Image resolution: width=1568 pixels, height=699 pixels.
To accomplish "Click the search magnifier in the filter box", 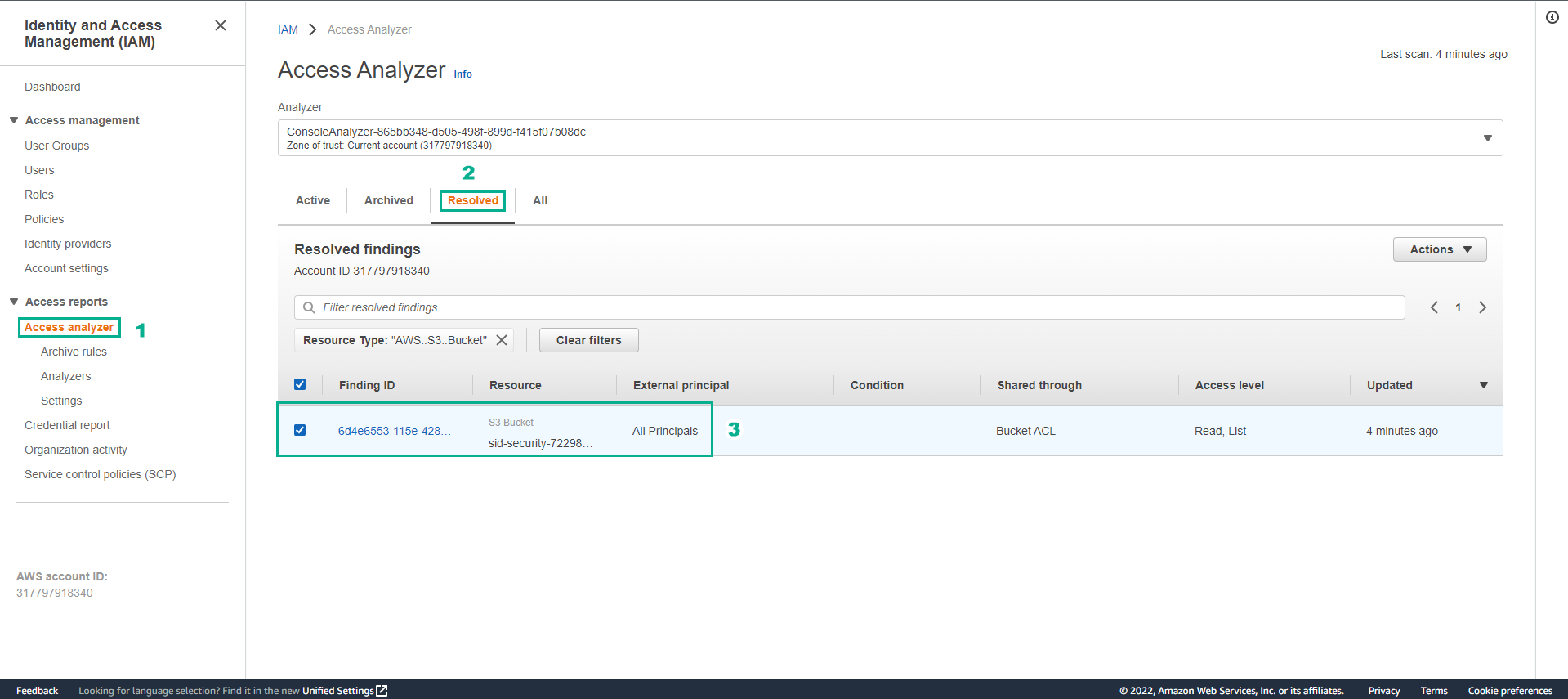I will (309, 307).
